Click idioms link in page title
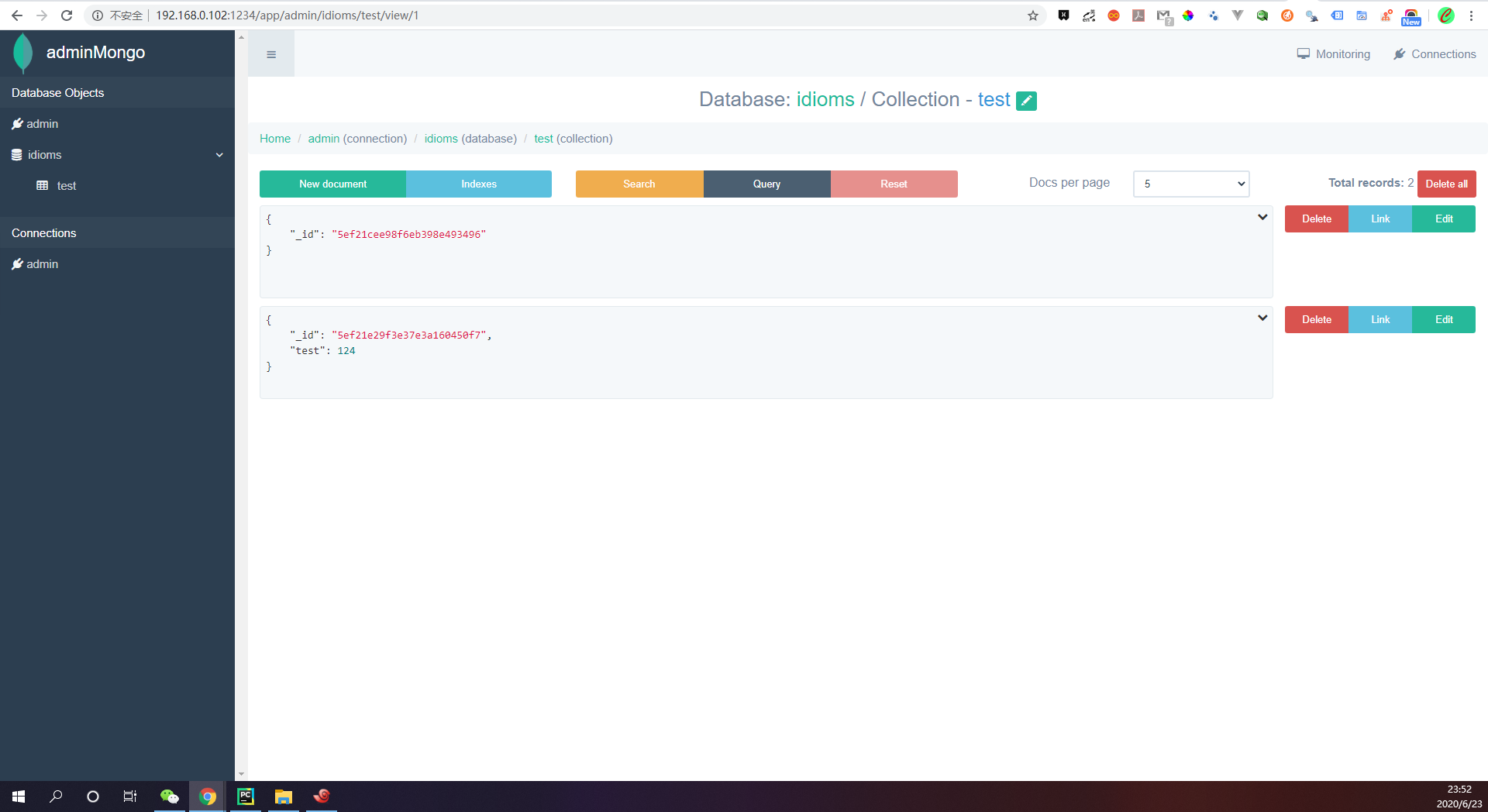Image resolution: width=1488 pixels, height=812 pixels. tap(825, 100)
